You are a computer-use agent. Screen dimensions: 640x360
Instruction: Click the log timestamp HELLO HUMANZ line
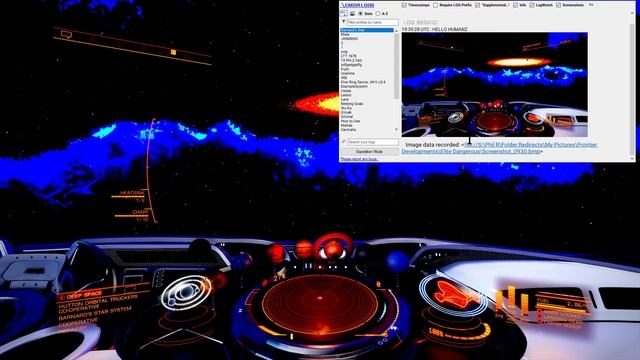tap(435, 29)
